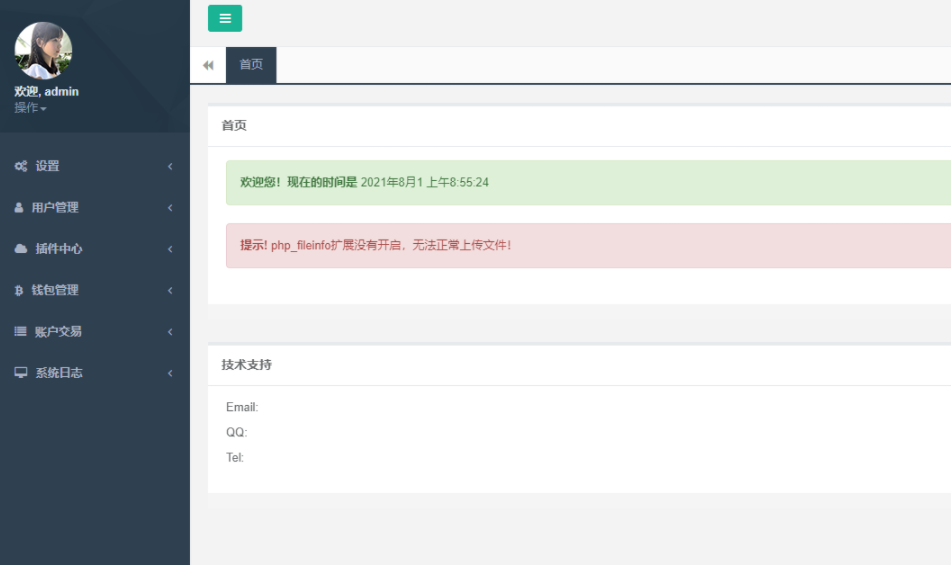The image size is (951, 565).
Task: Click the monitor icon beside 系统日志
Action: (21, 373)
